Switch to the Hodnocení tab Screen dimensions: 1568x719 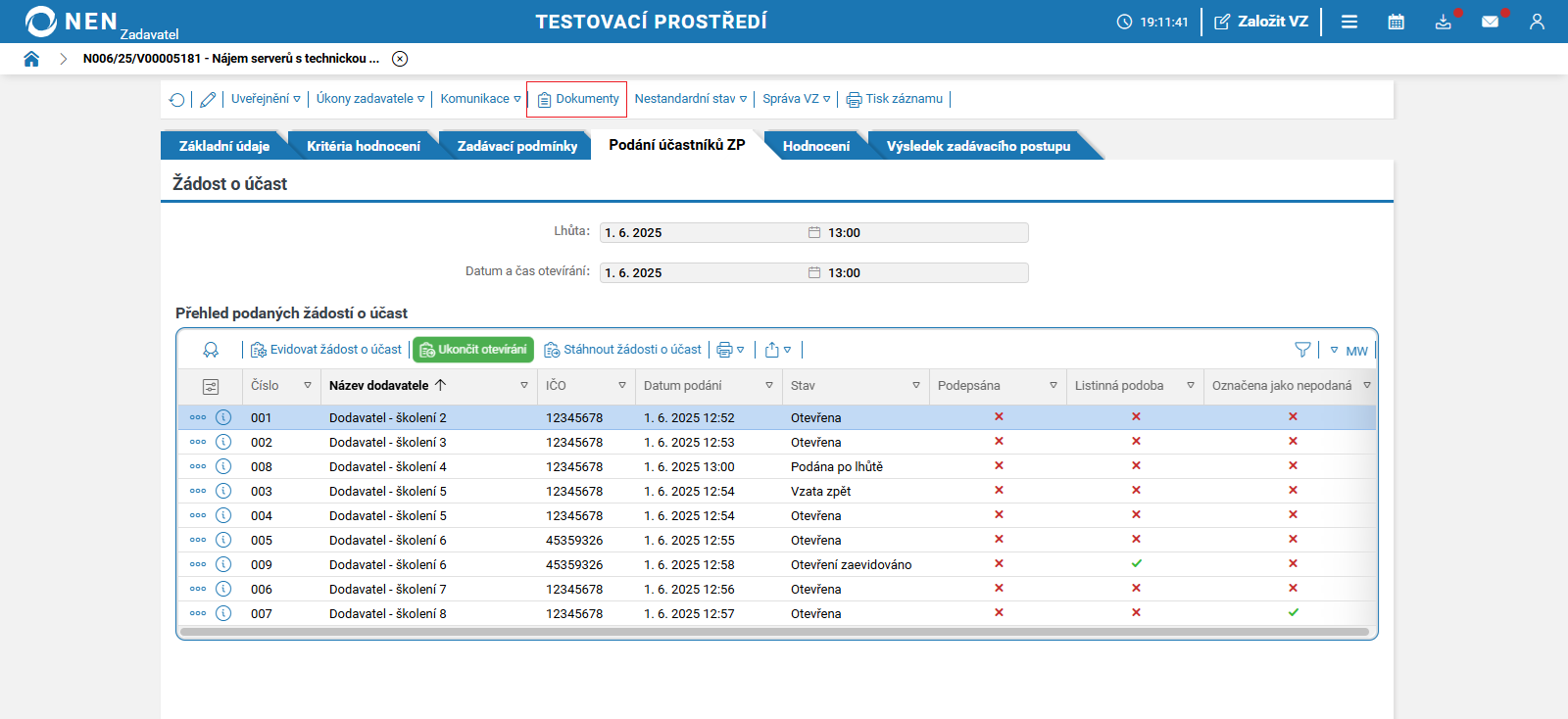815,146
